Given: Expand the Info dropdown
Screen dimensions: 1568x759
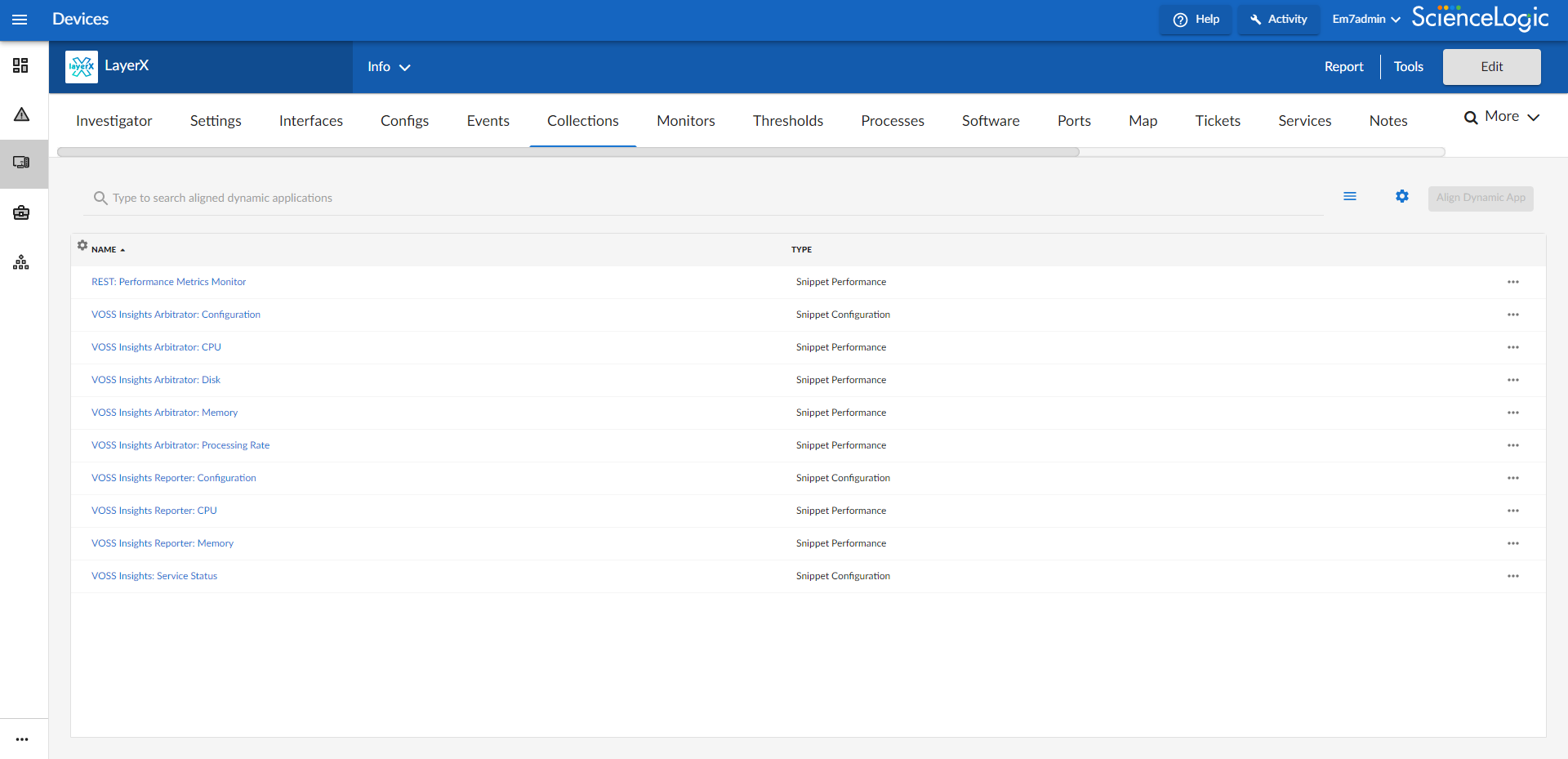Looking at the screenshot, I should click(389, 67).
